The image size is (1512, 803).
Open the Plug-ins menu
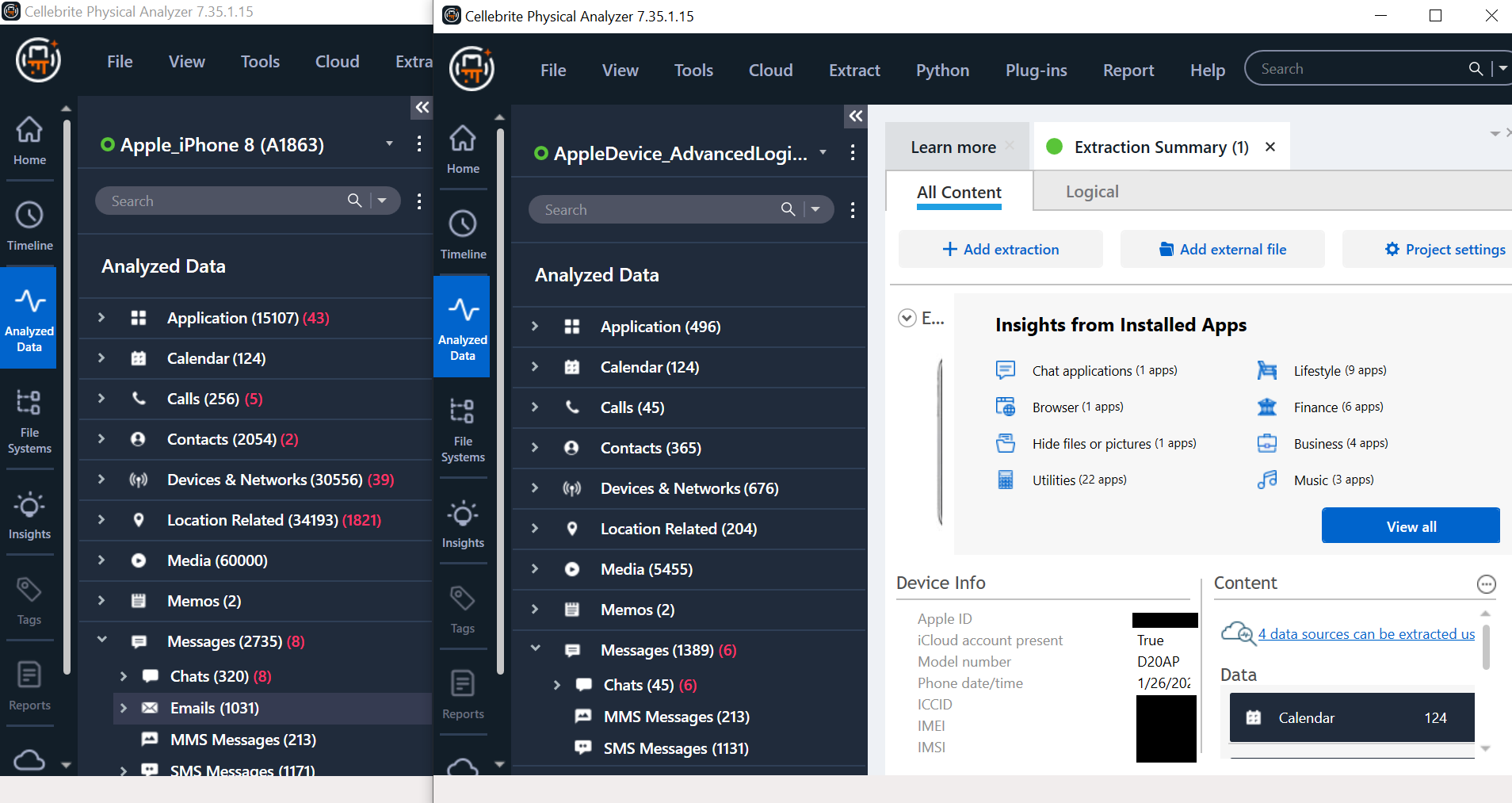[x=1036, y=70]
